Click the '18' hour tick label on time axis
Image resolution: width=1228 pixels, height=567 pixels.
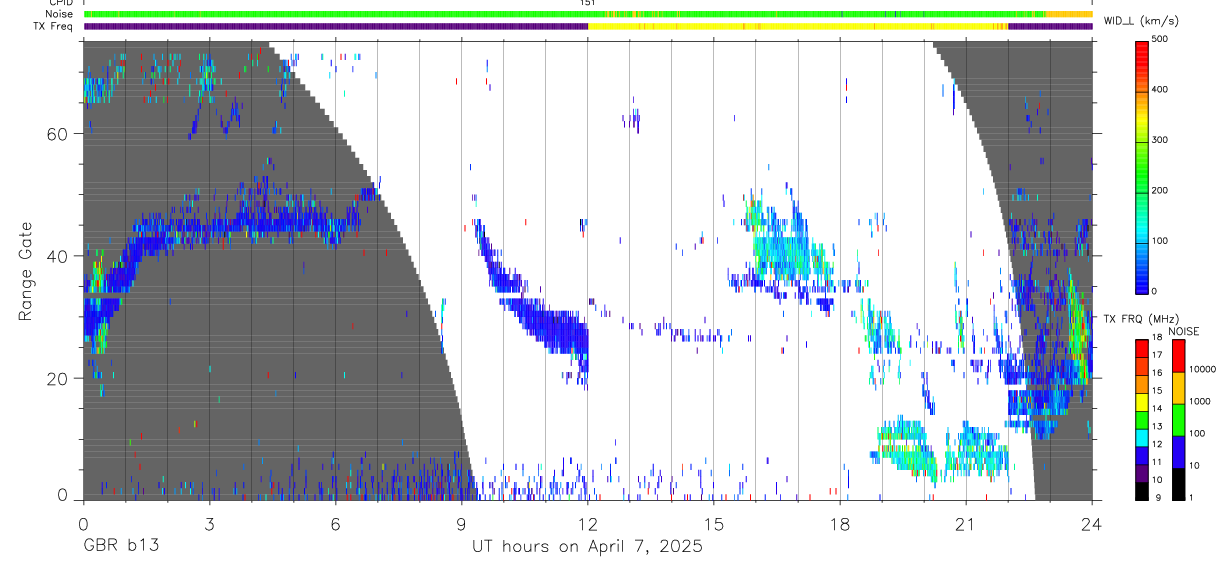pyautogui.click(x=840, y=525)
